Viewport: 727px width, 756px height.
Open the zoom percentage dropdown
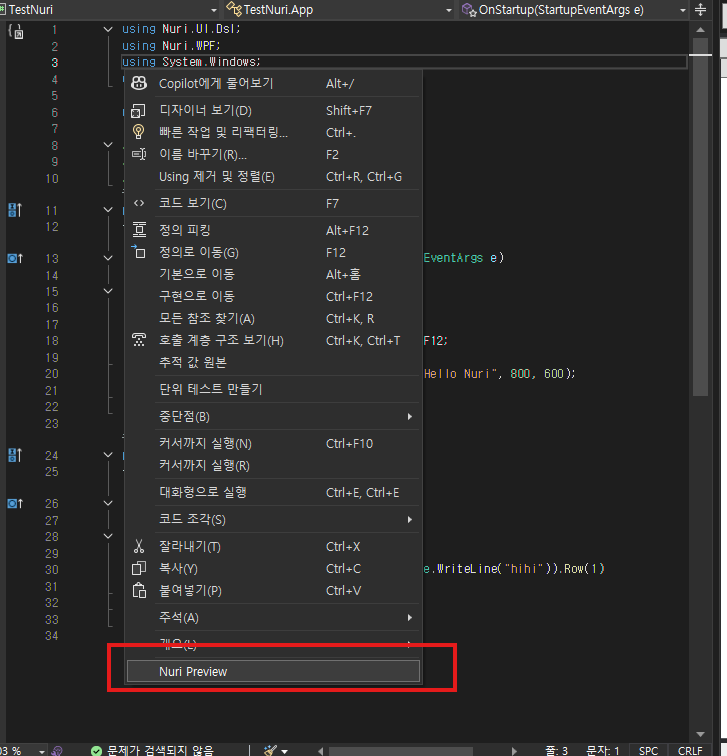click(42, 751)
